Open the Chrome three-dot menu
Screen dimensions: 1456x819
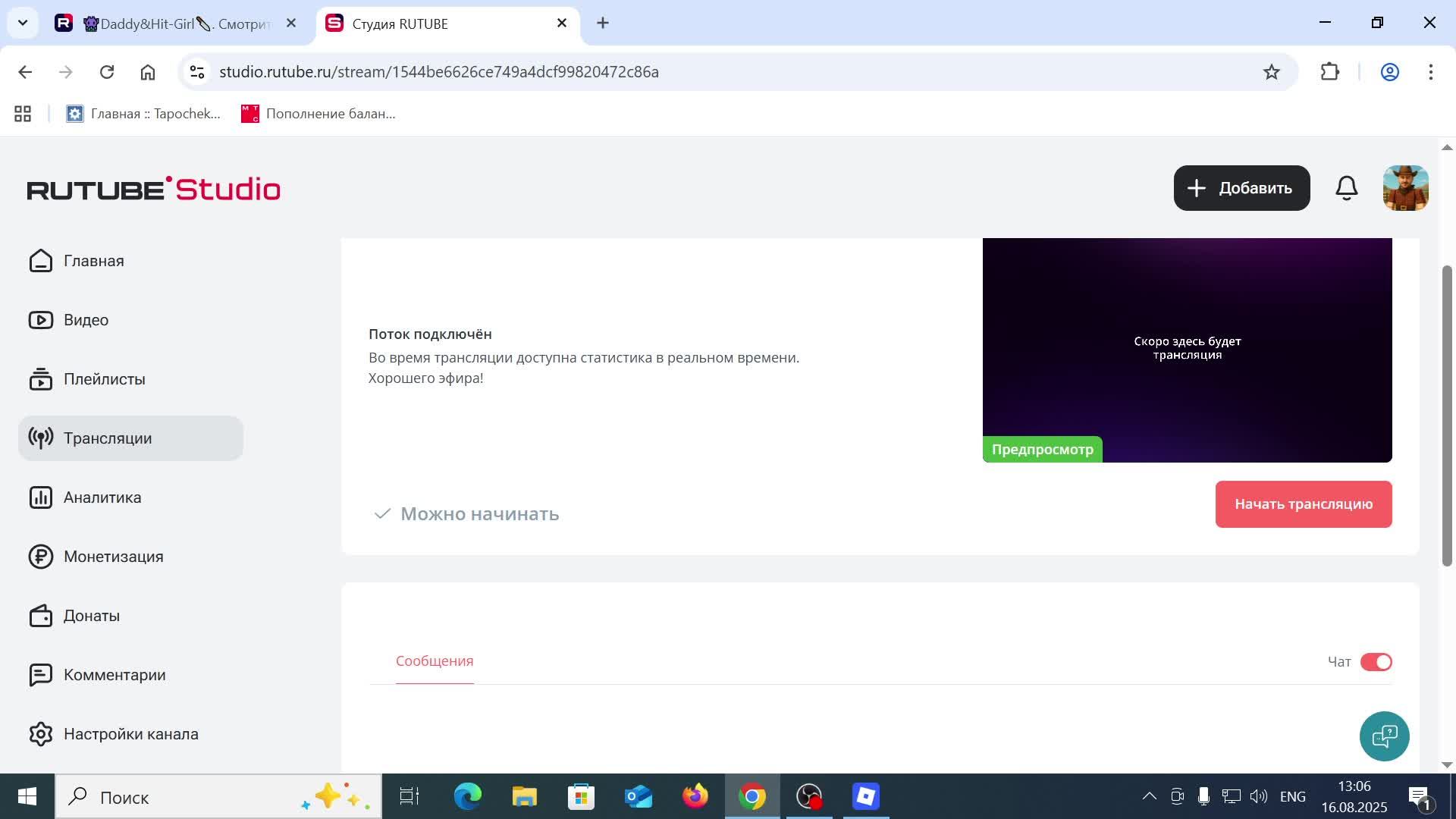pos(1431,71)
